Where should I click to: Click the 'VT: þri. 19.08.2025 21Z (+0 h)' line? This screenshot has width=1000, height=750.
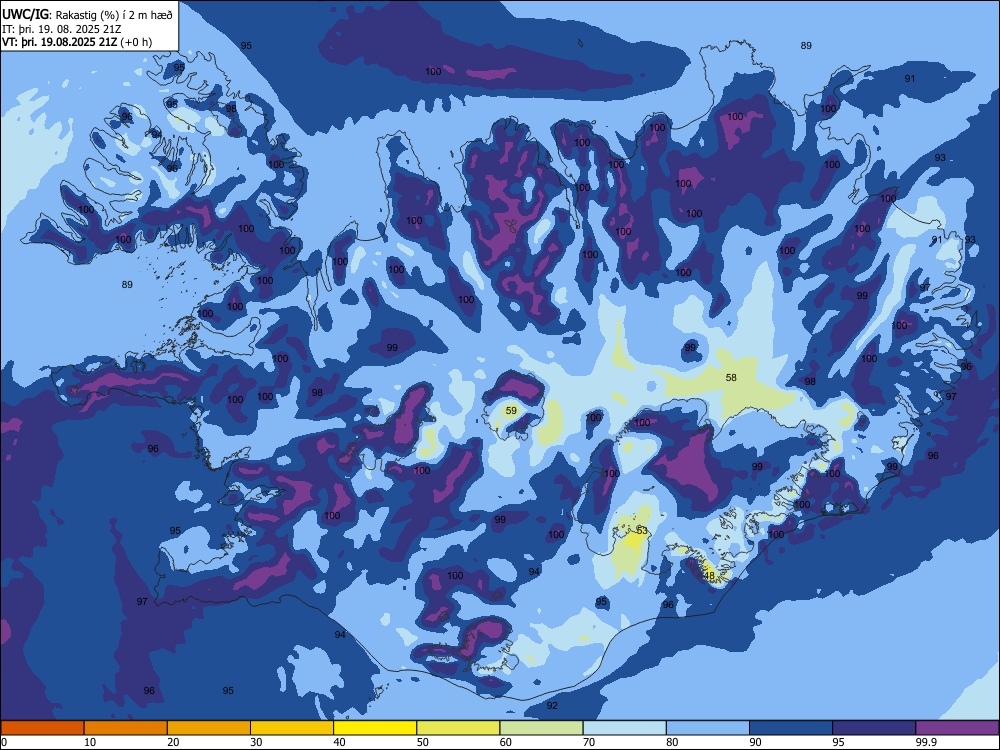tap(77, 42)
